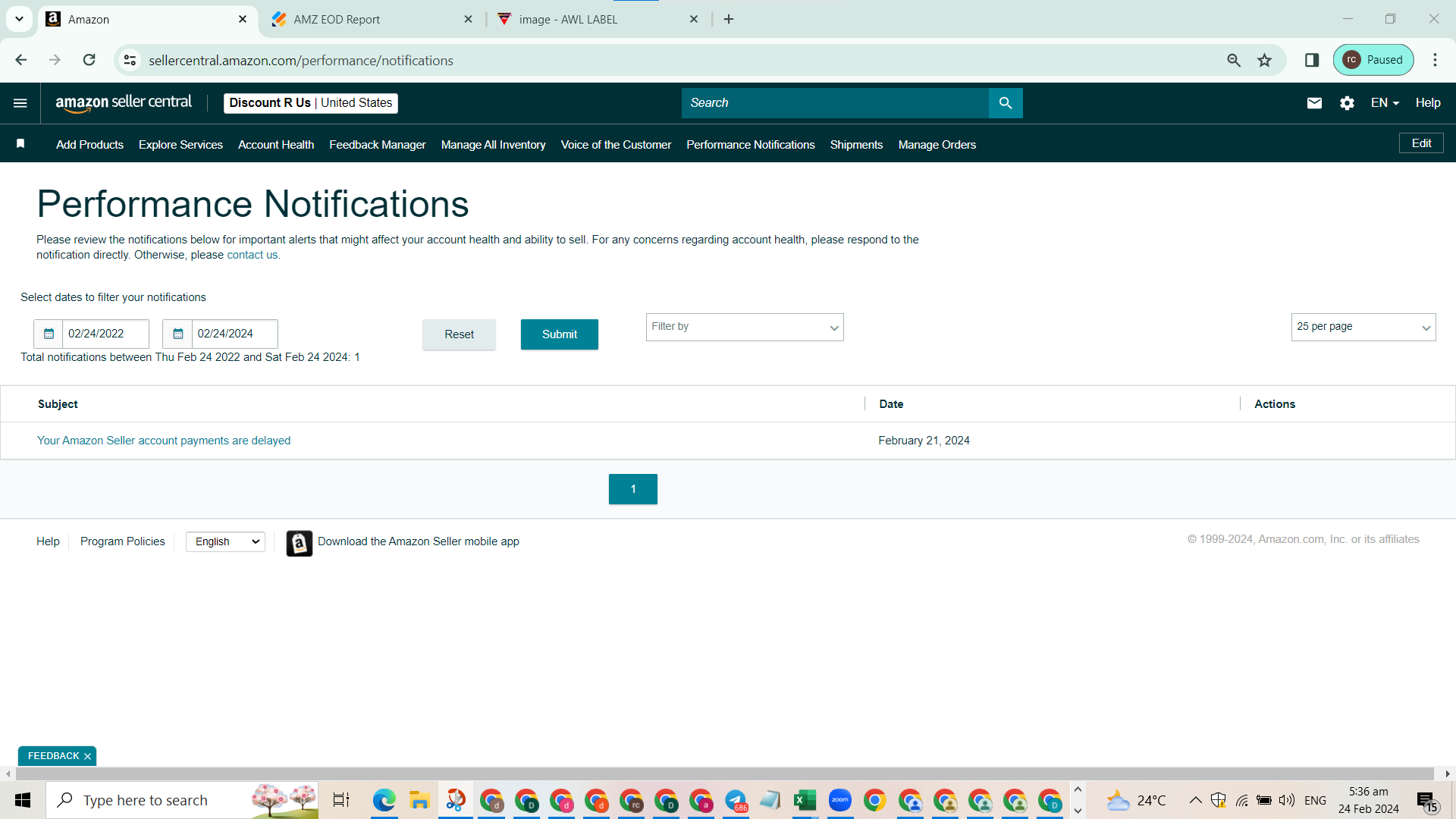Open a new browser tab
Screen dimensions: 1456x819
click(729, 19)
